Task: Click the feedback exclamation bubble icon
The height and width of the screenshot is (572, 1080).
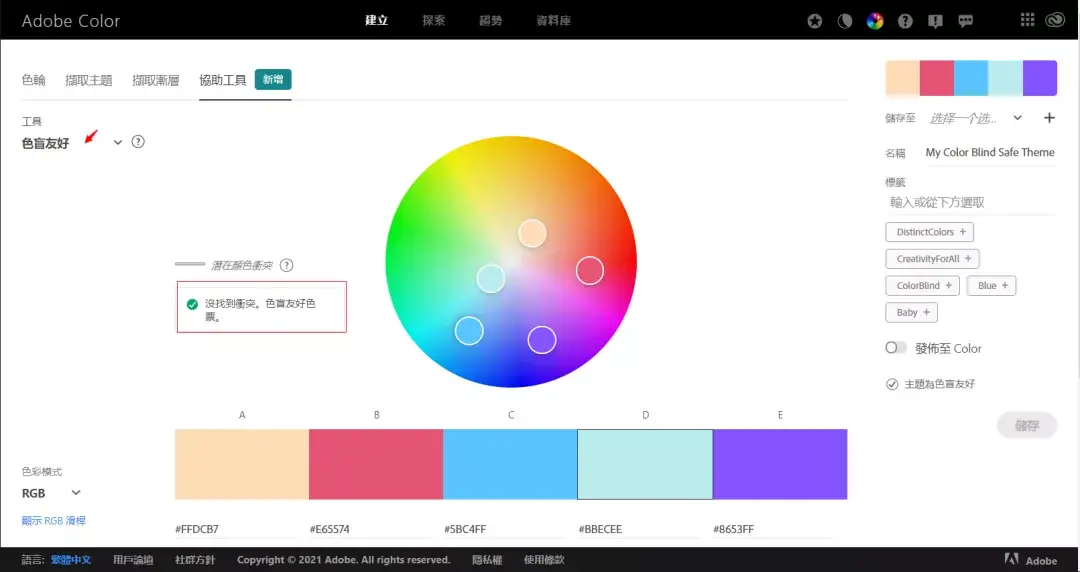Action: (935, 21)
